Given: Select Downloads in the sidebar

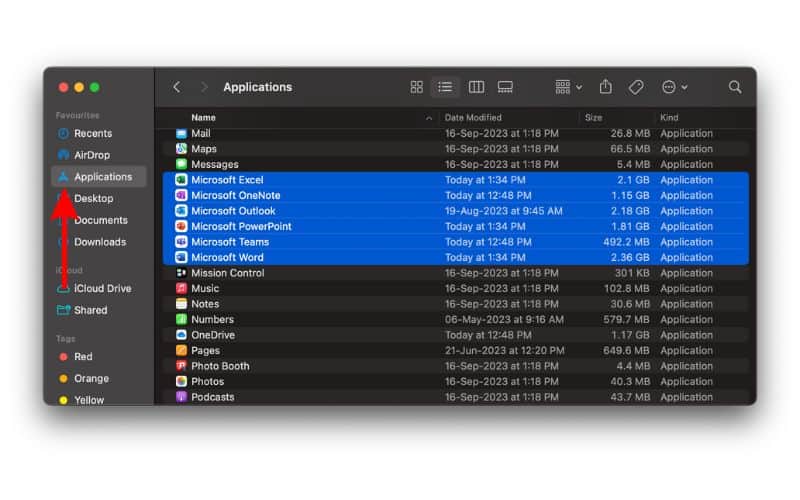Looking at the screenshot, I should (100, 242).
